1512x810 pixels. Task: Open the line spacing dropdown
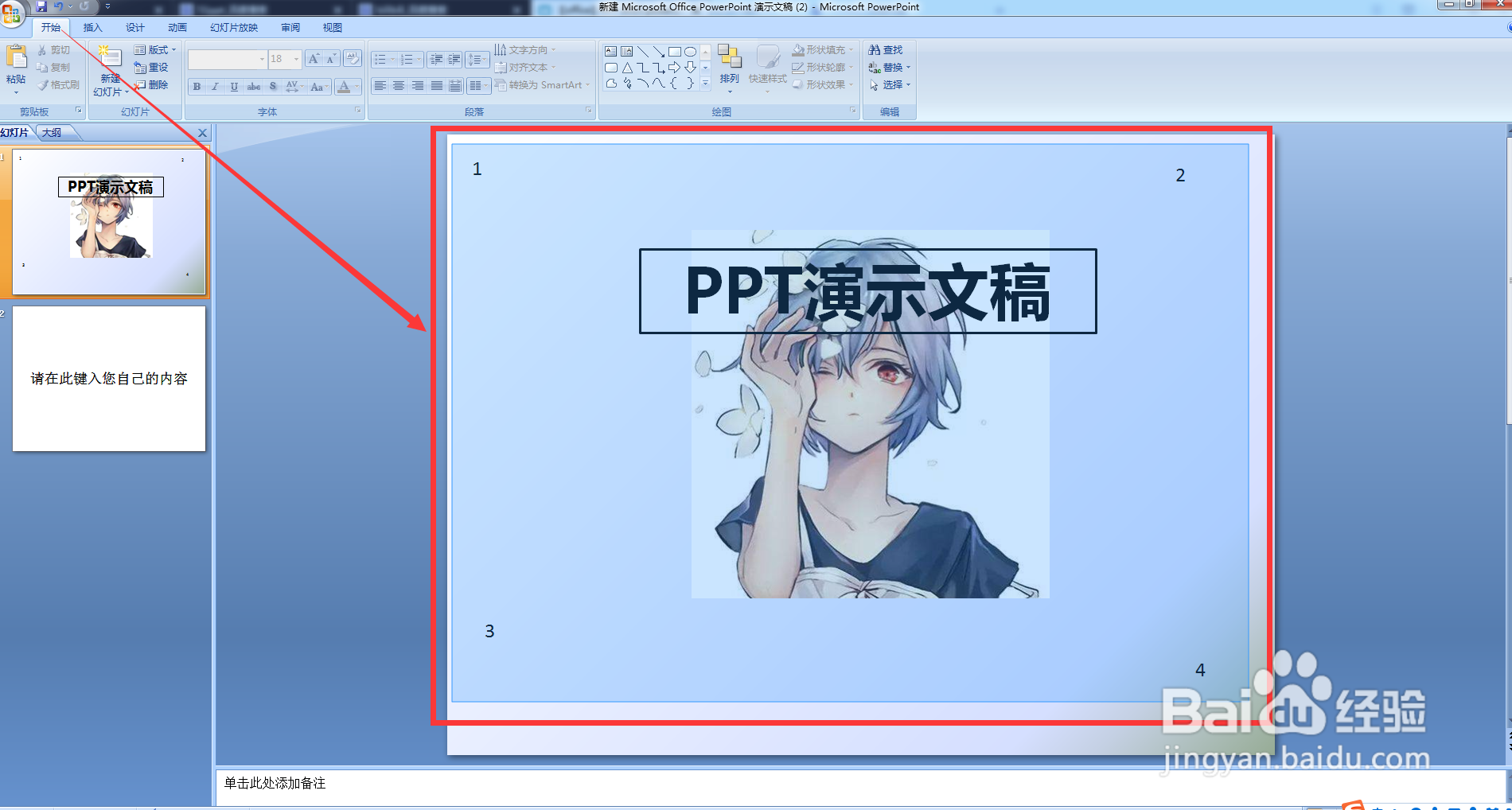[x=477, y=60]
